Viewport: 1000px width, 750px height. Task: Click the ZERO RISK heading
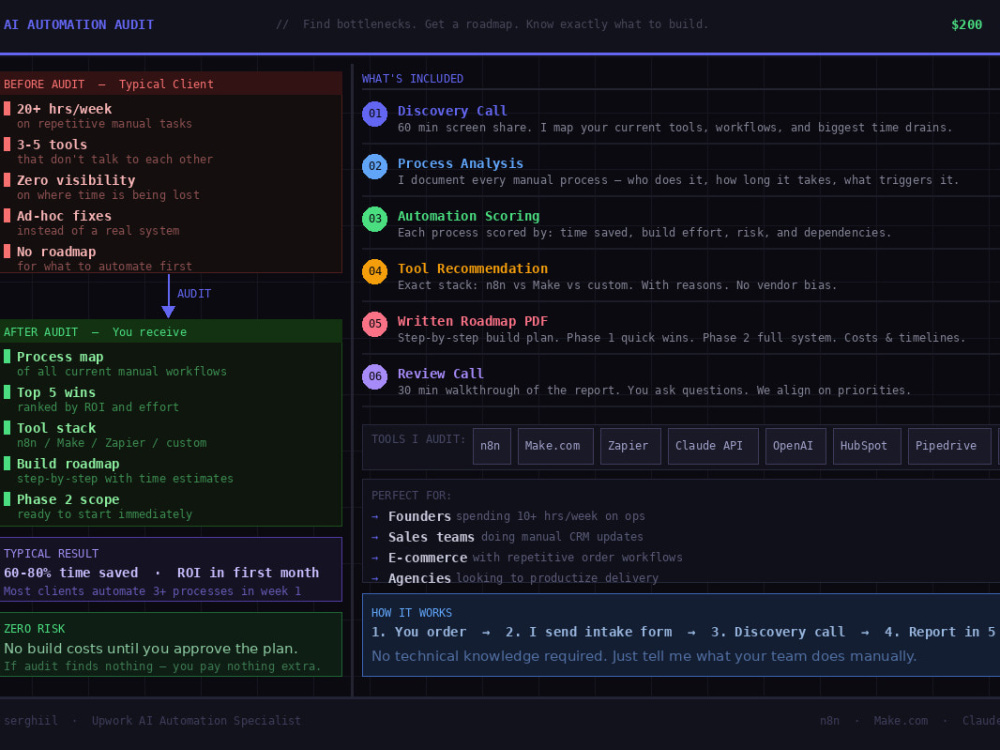[x=34, y=629]
